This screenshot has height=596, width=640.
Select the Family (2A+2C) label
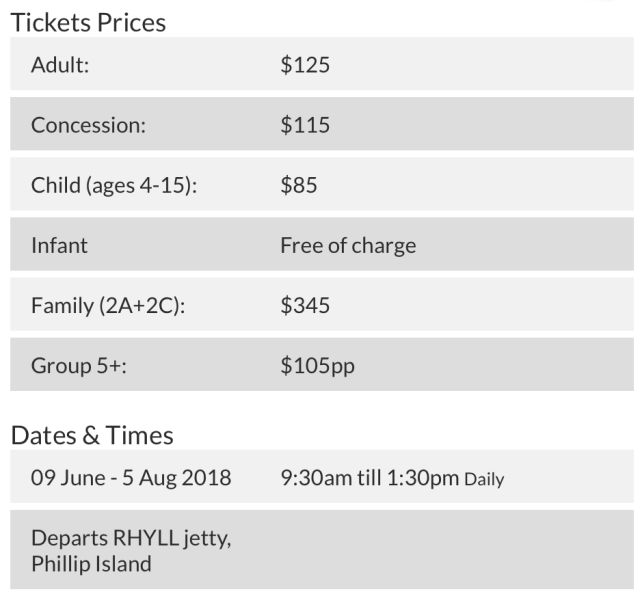tap(108, 305)
